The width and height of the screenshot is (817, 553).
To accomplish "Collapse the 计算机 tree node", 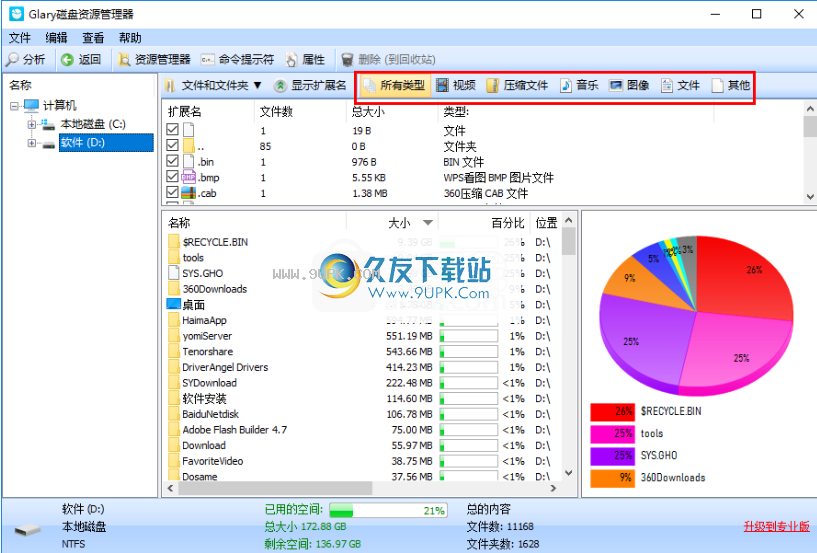I will tap(15, 106).
